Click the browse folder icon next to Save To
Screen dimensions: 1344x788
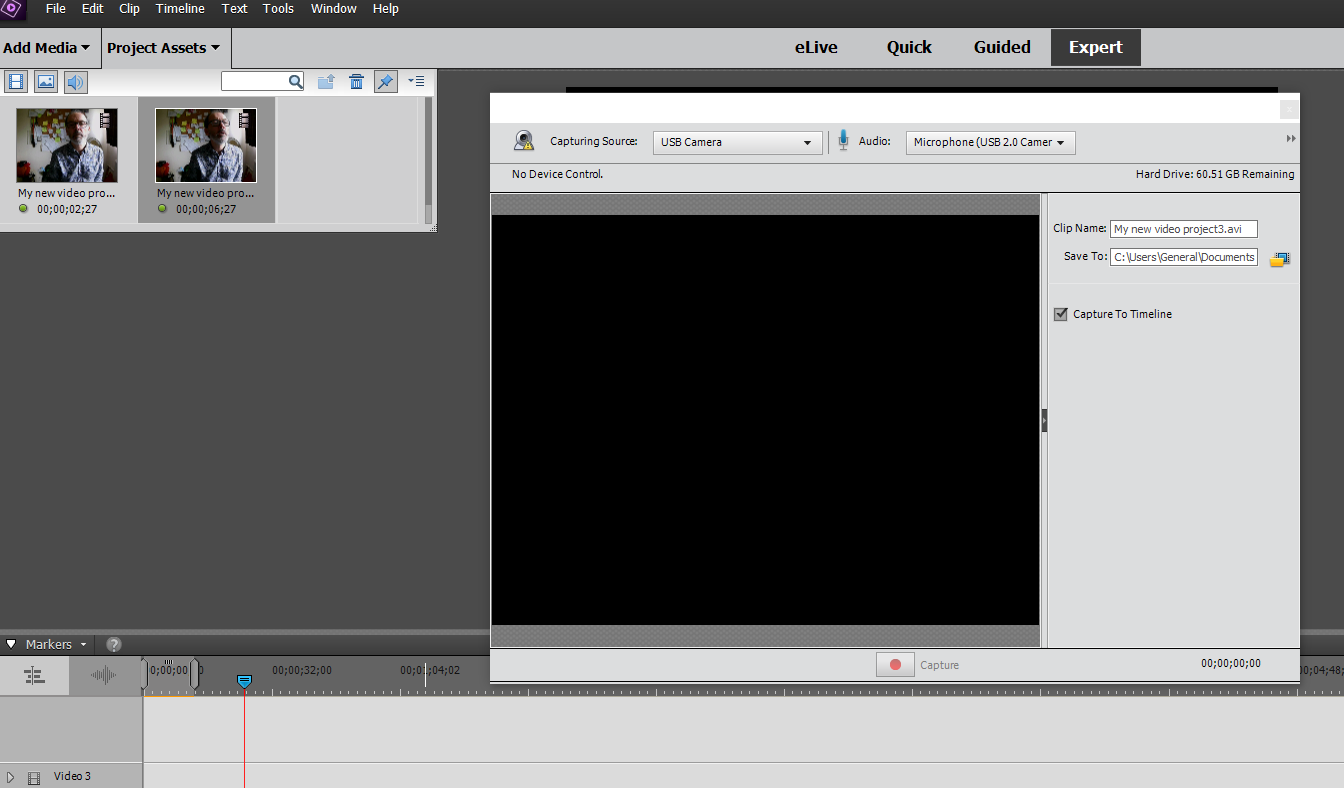(x=1279, y=258)
